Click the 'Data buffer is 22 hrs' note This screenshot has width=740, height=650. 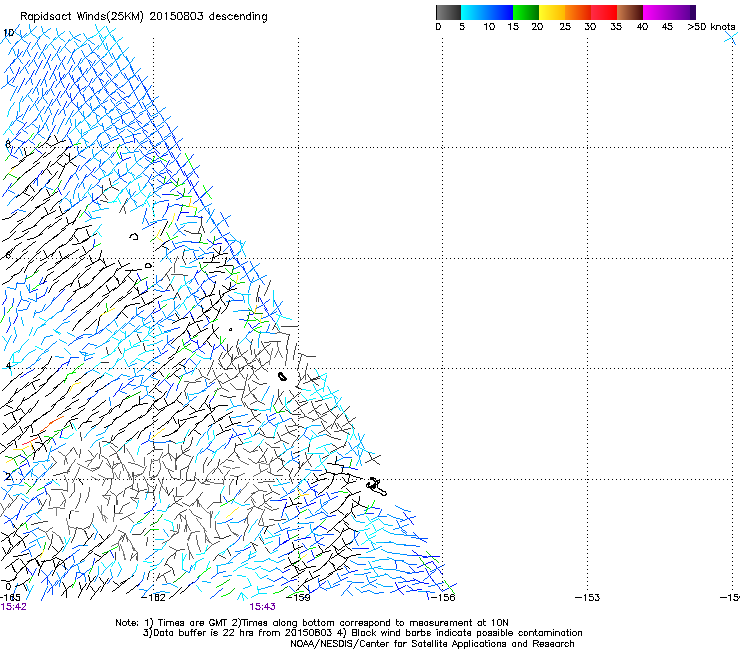203,633
